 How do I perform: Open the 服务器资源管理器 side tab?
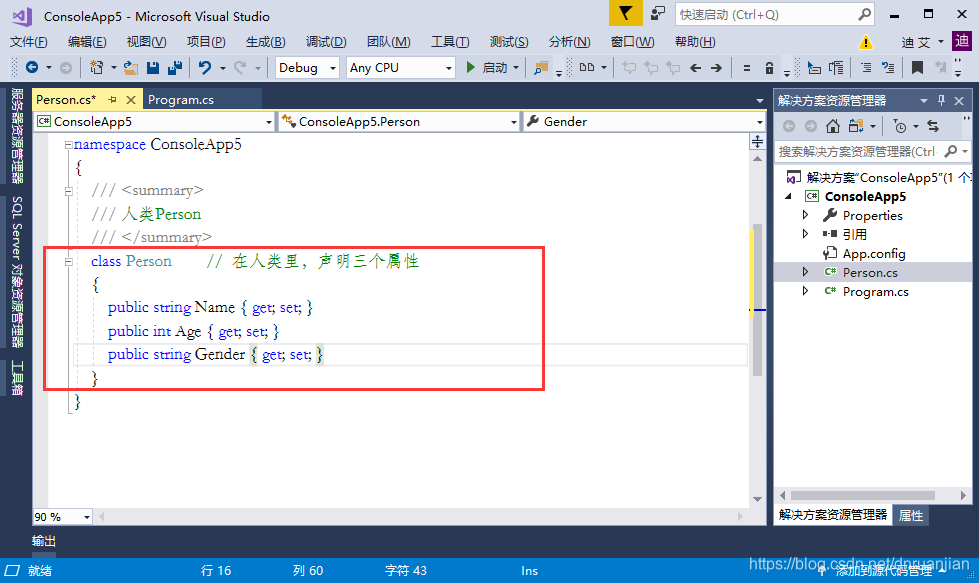point(17,135)
